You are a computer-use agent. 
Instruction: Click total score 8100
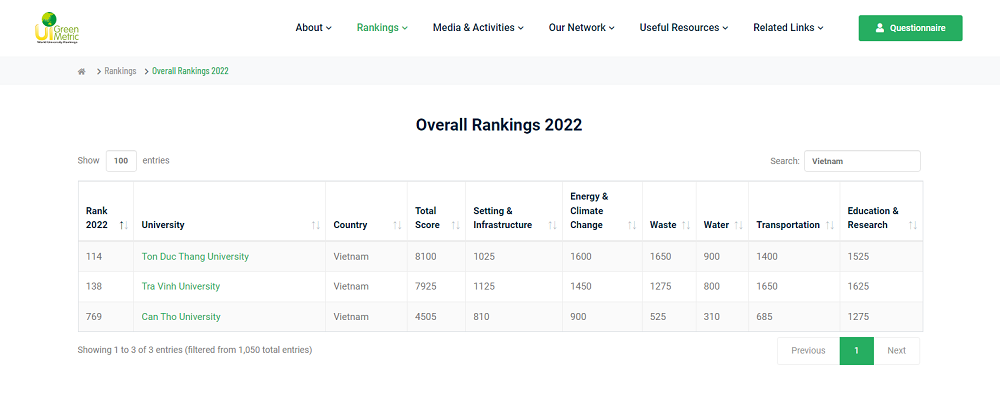click(x=425, y=256)
